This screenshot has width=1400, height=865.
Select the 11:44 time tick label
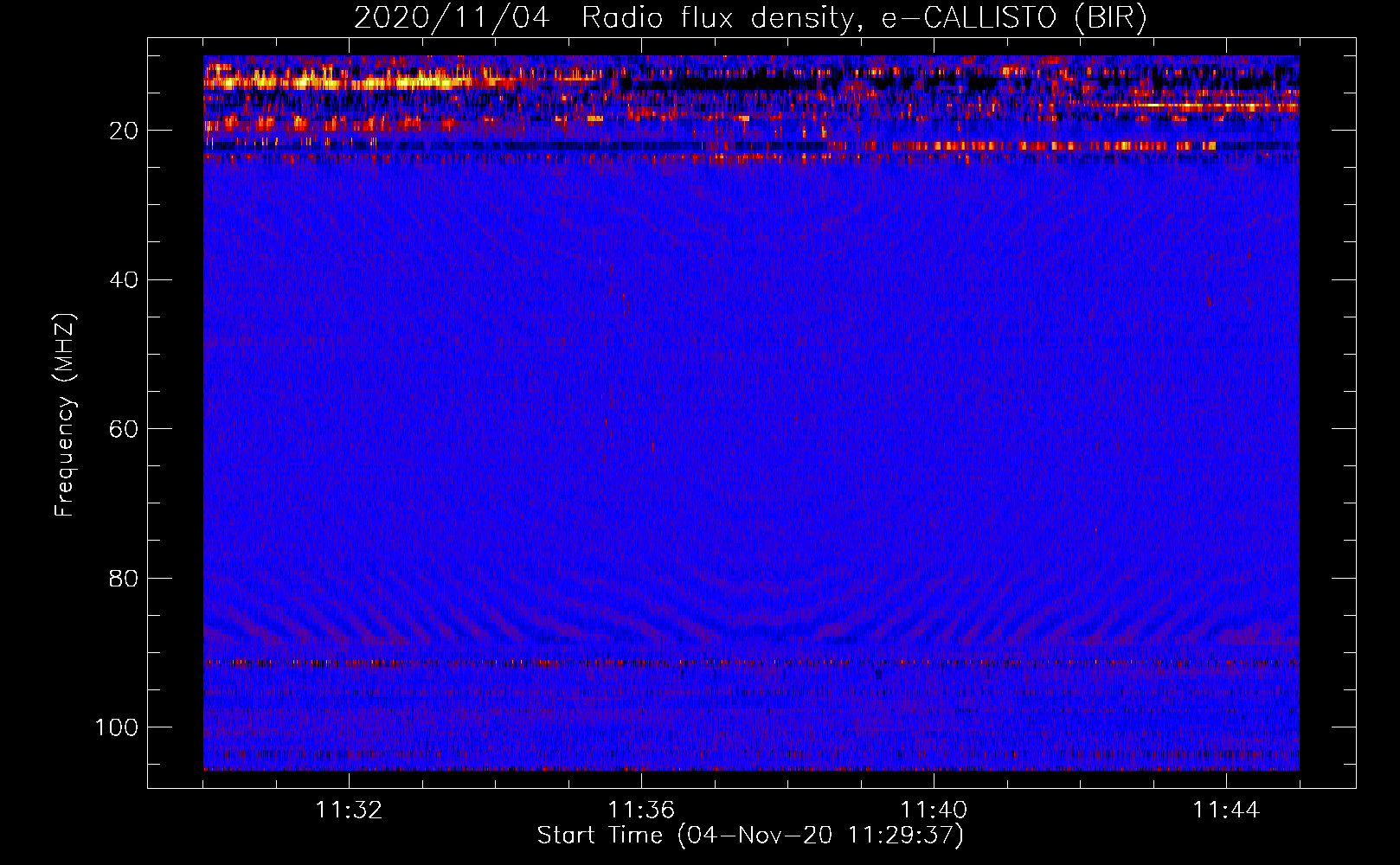click(1226, 811)
